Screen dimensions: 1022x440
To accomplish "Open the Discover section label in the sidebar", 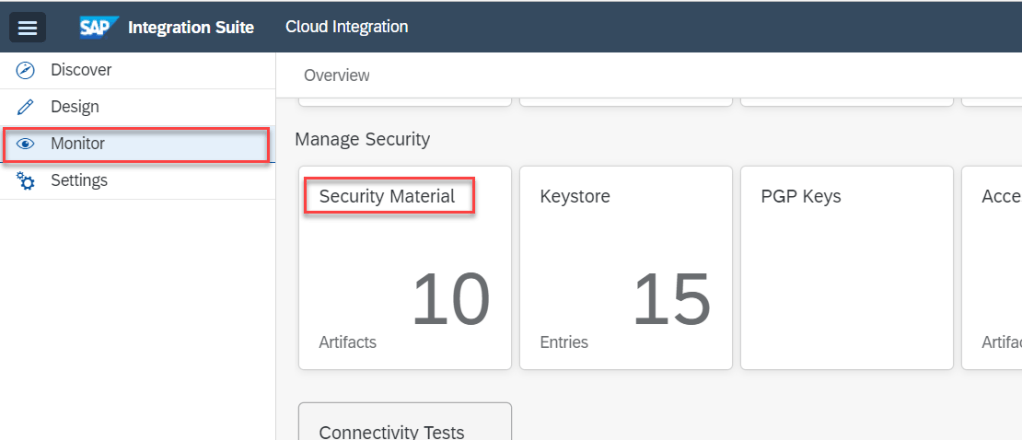I will (81, 70).
